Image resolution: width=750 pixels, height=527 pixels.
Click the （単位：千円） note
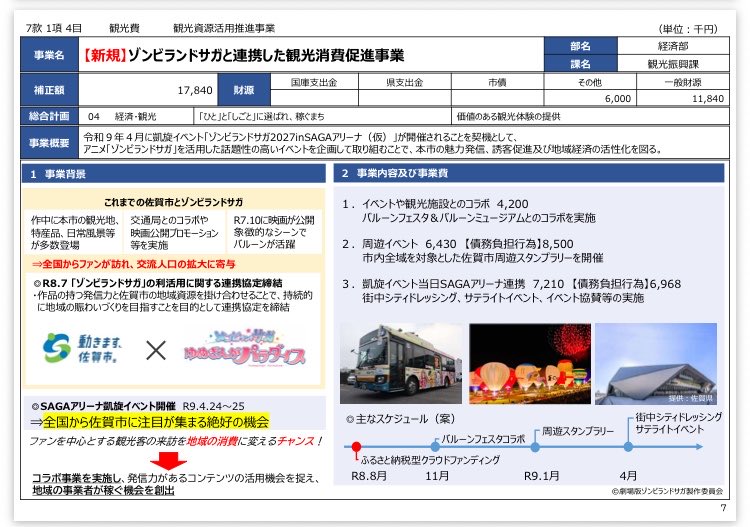tap(688, 29)
